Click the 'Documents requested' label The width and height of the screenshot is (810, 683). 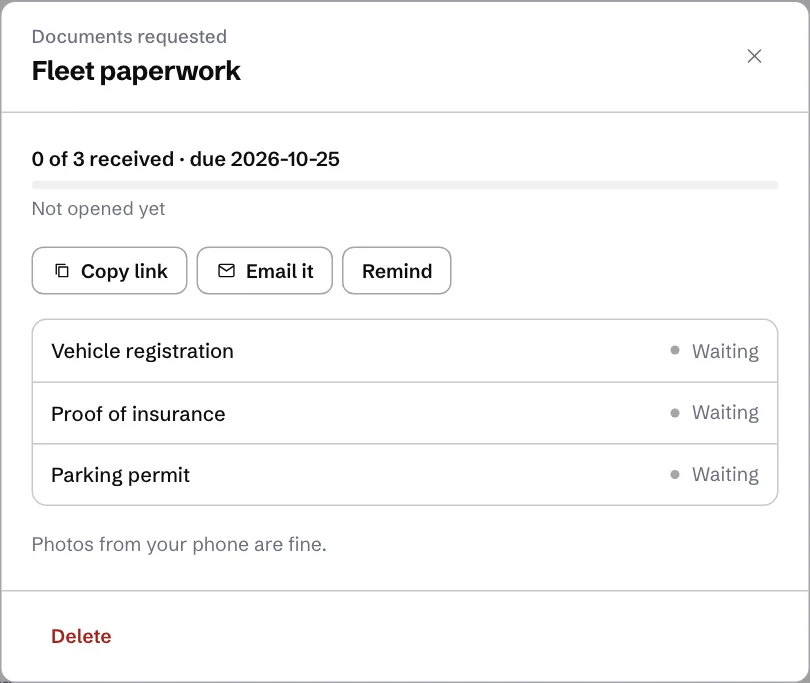pyautogui.click(x=129, y=37)
